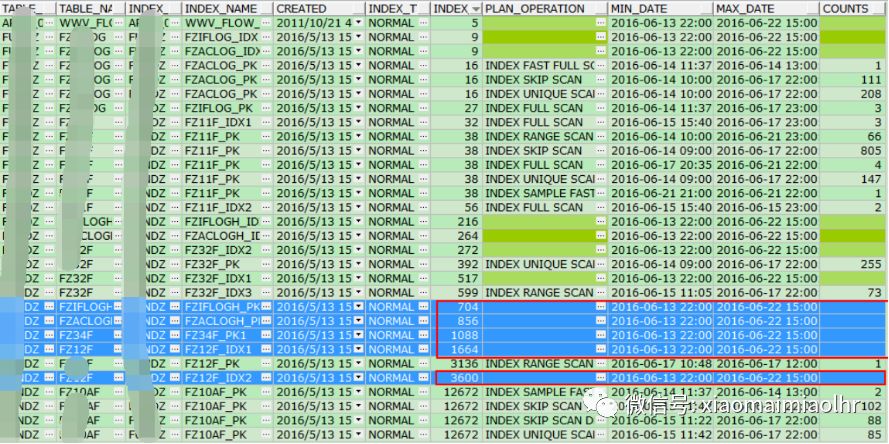The height and width of the screenshot is (444, 889).
Task: Open plan operation ellipsis in index 517 row
Action: (x=601, y=278)
